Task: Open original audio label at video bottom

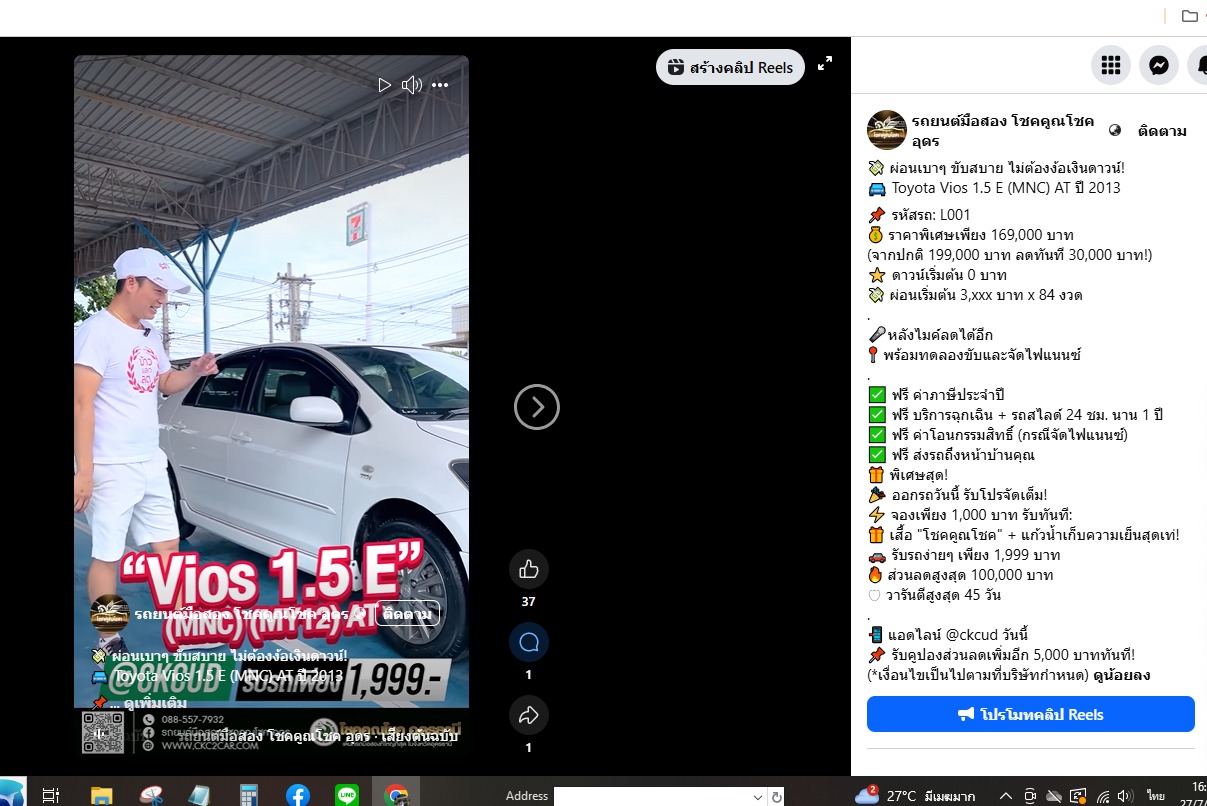Action: point(318,736)
